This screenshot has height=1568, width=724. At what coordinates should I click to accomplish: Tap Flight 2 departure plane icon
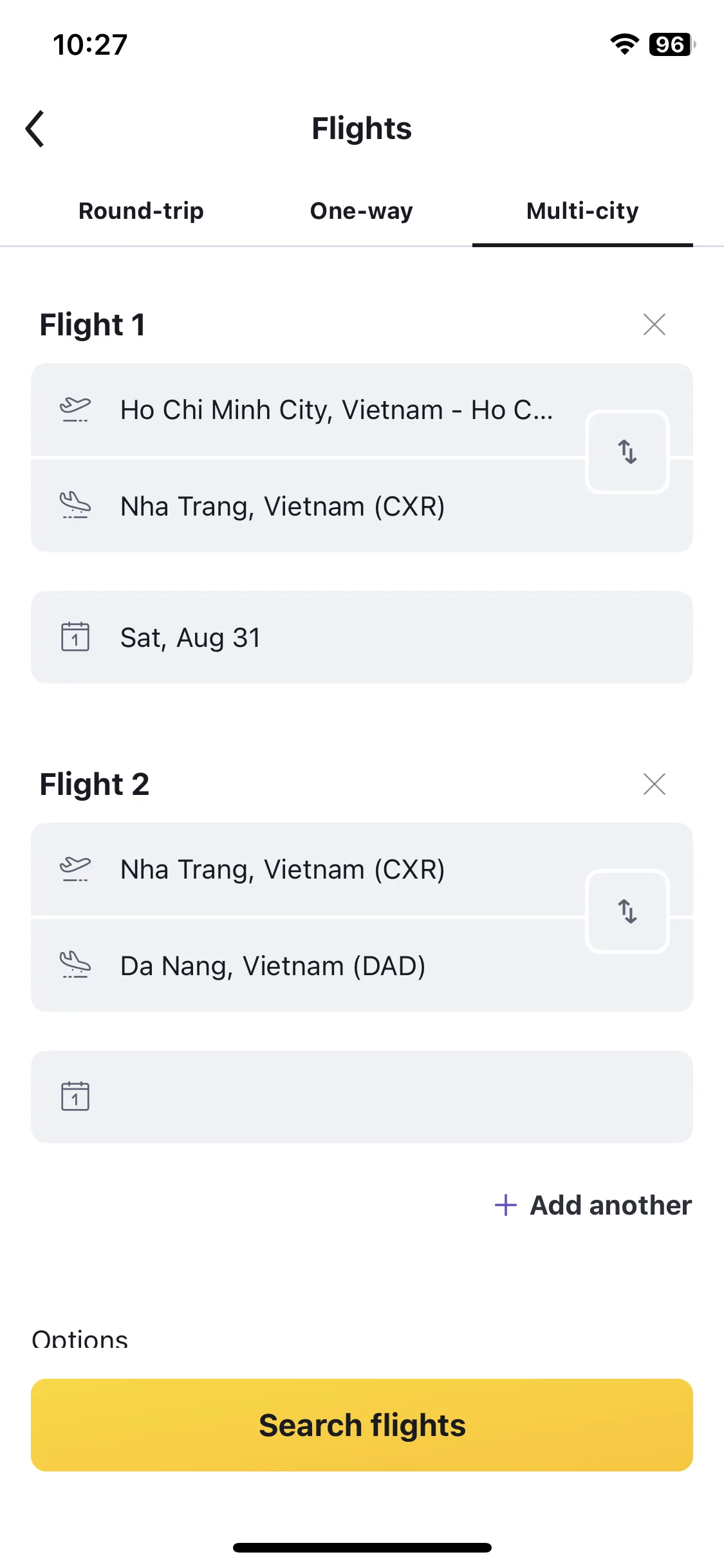click(x=75, y=869)
